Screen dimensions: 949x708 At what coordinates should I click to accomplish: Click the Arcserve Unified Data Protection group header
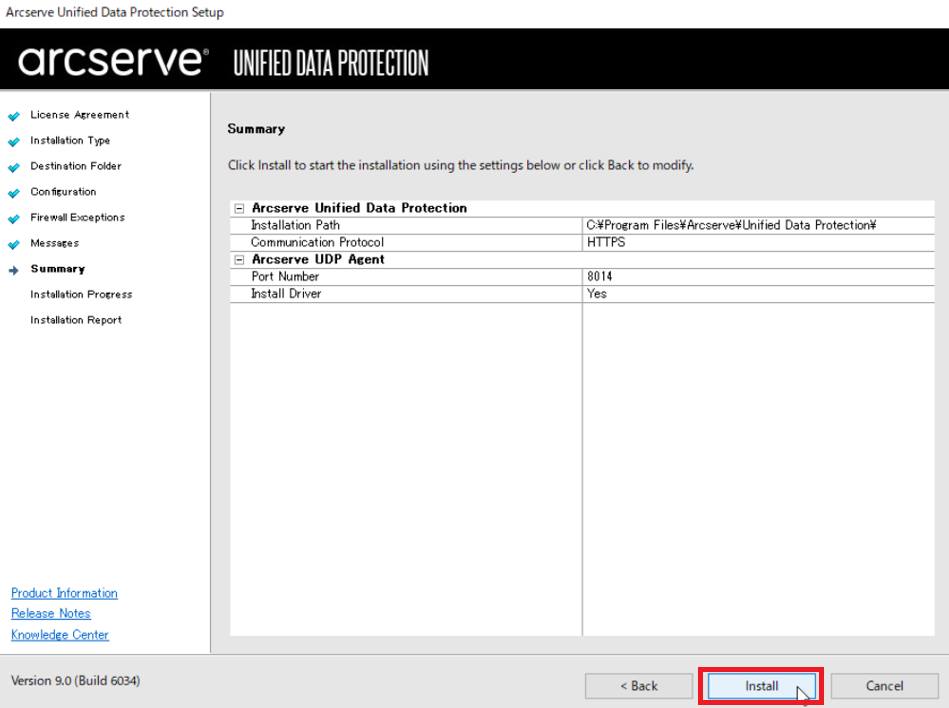[360, 208]
